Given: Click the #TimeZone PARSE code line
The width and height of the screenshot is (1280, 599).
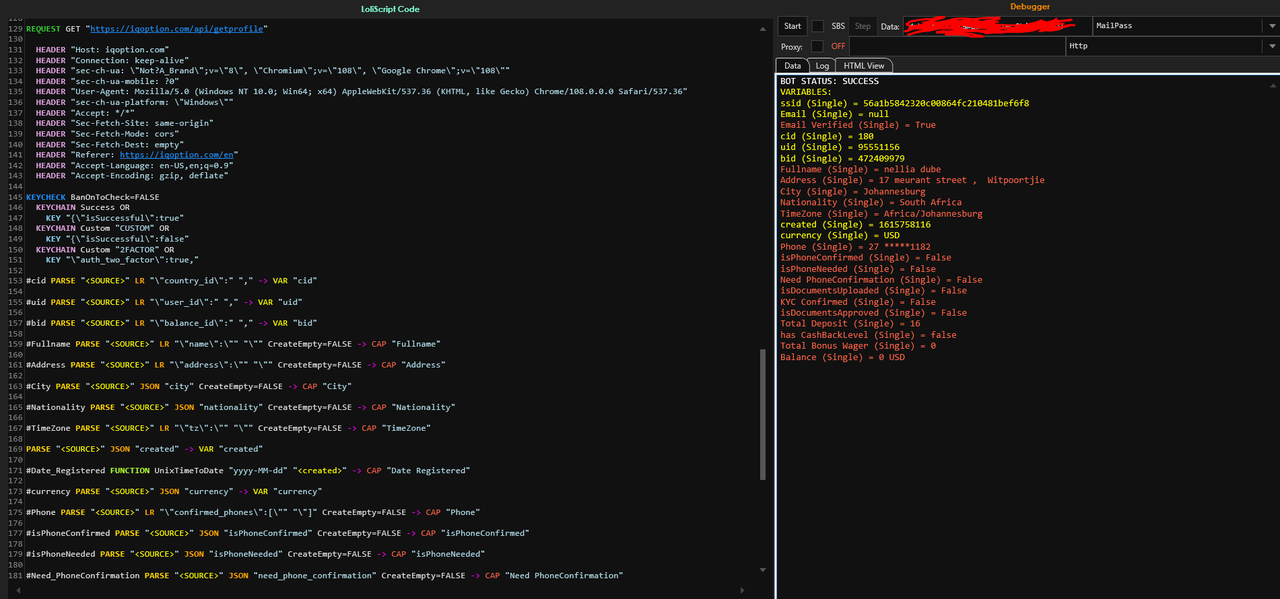Looking at the screenshot, I should coord(228,428).
